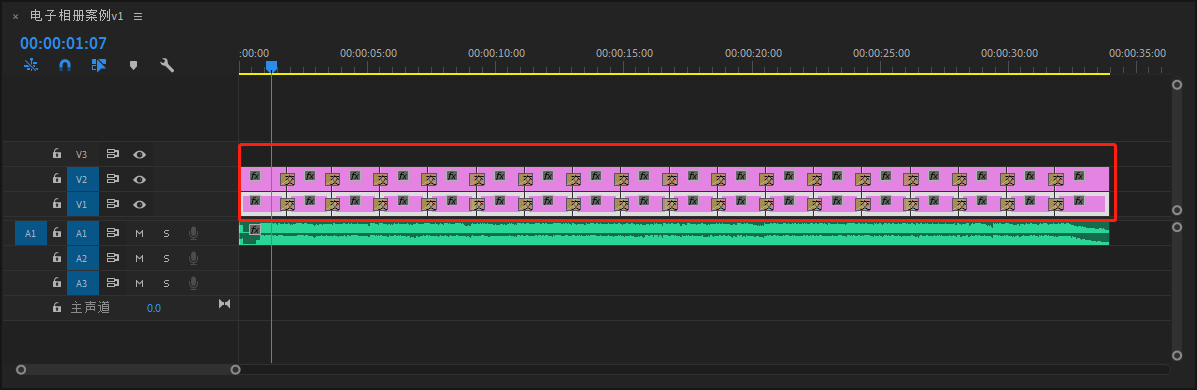This screenshot has width=1197, height=390.
Task: Toggle Linked Selection in timeline
Action: pos(98,65)
